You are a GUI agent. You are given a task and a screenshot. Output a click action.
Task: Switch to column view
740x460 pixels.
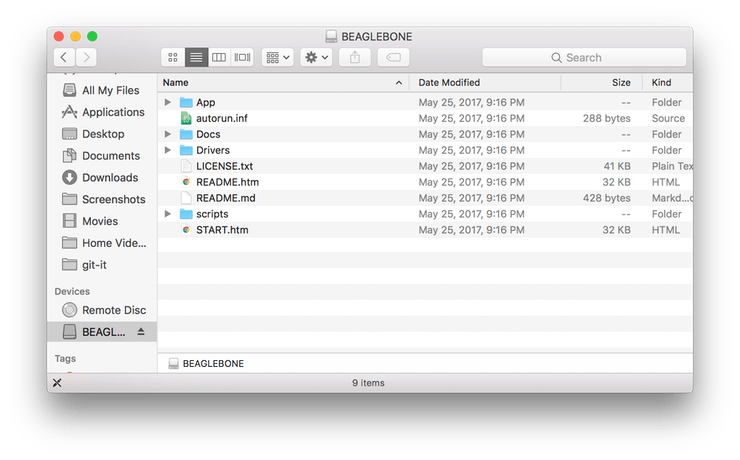click(x=219, y=58)
